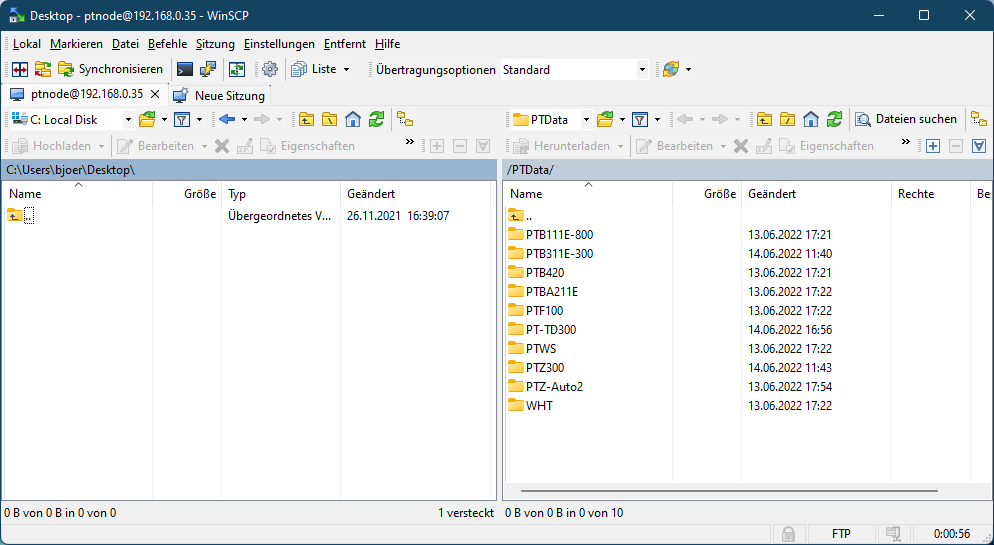Image resolution: width=994 pixels, height=545 pixels.
Task: Click remote select files plus icon
Action: 932,146
